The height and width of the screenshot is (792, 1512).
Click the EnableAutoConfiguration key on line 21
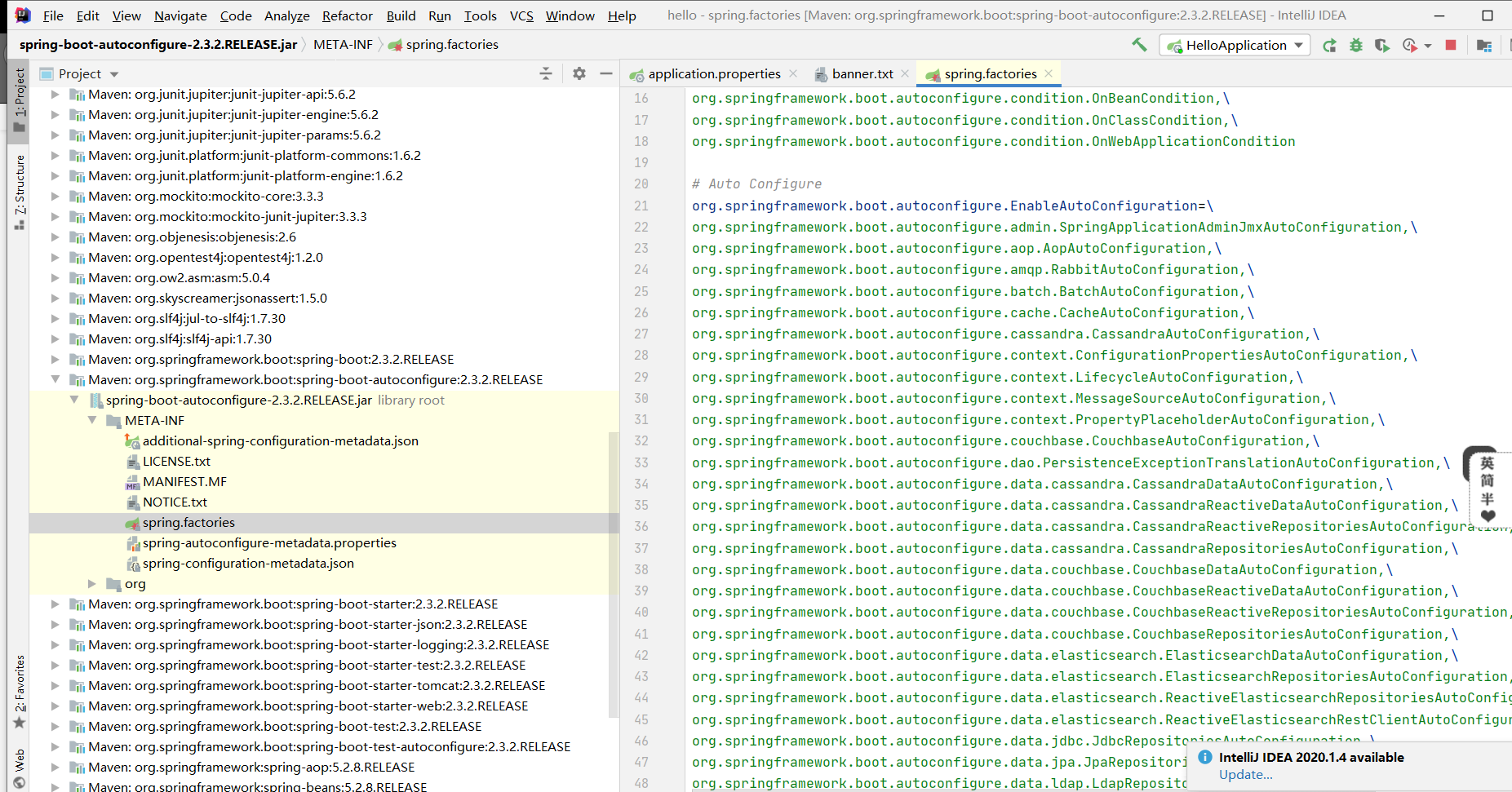coord(945,206)
